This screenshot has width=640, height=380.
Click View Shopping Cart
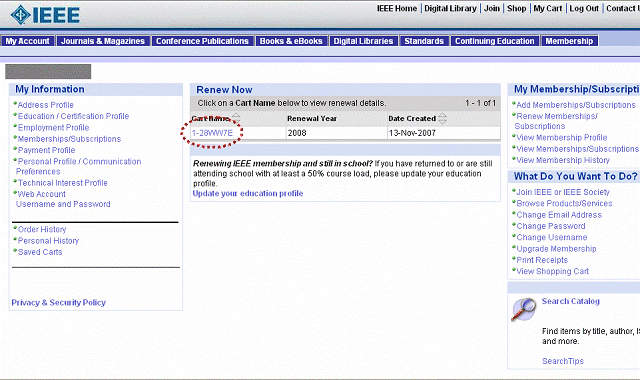[x=552, y=271]
